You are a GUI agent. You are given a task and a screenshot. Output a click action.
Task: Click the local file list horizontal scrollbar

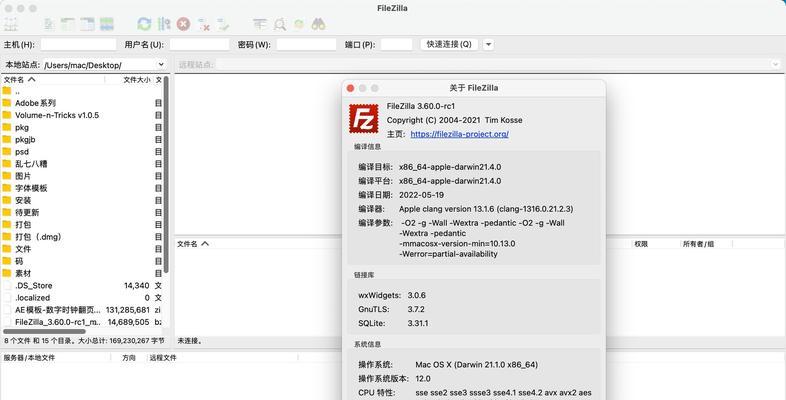pos(44,331)
